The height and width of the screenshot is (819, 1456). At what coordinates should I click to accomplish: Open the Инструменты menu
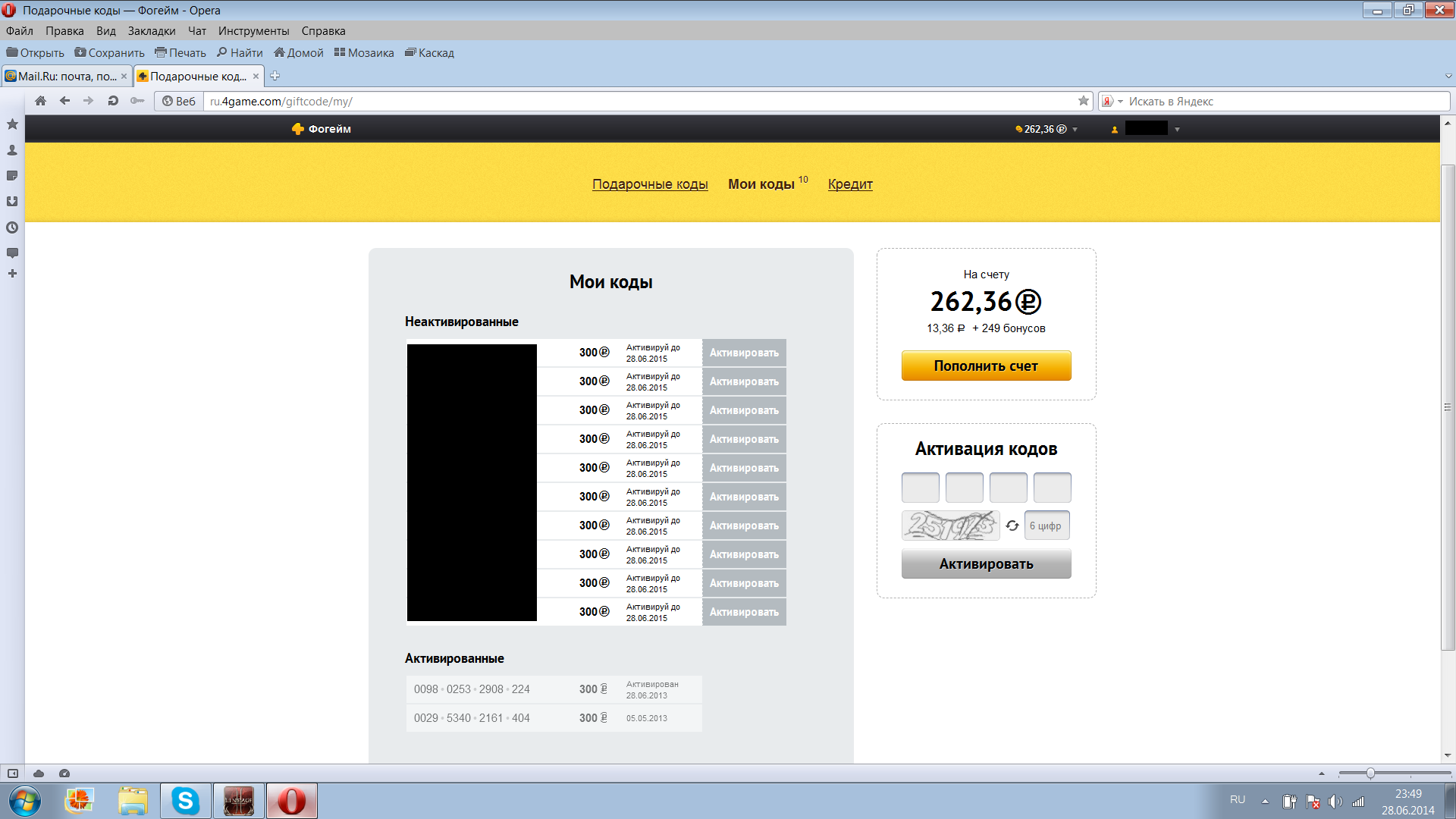click(x=254, y=31)
